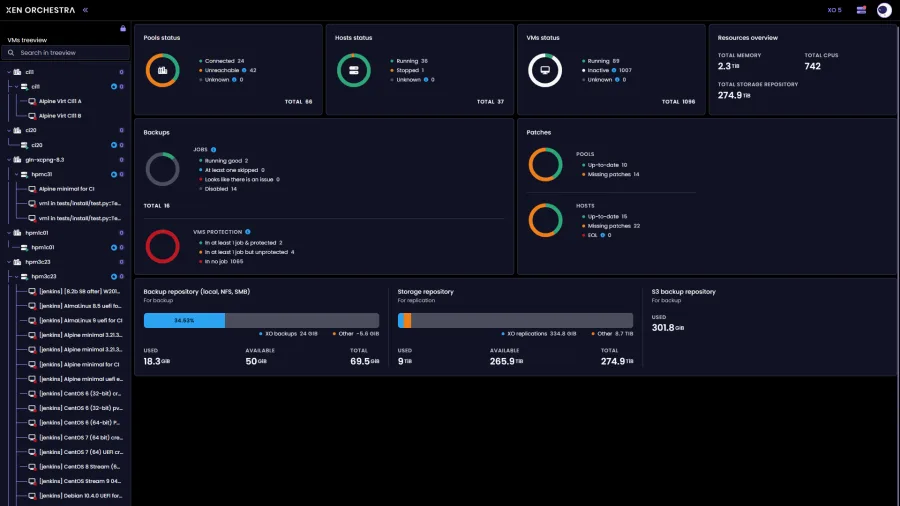Click the lock icon above the treeview
The image size is (900, 506).
tap(123, 28)
